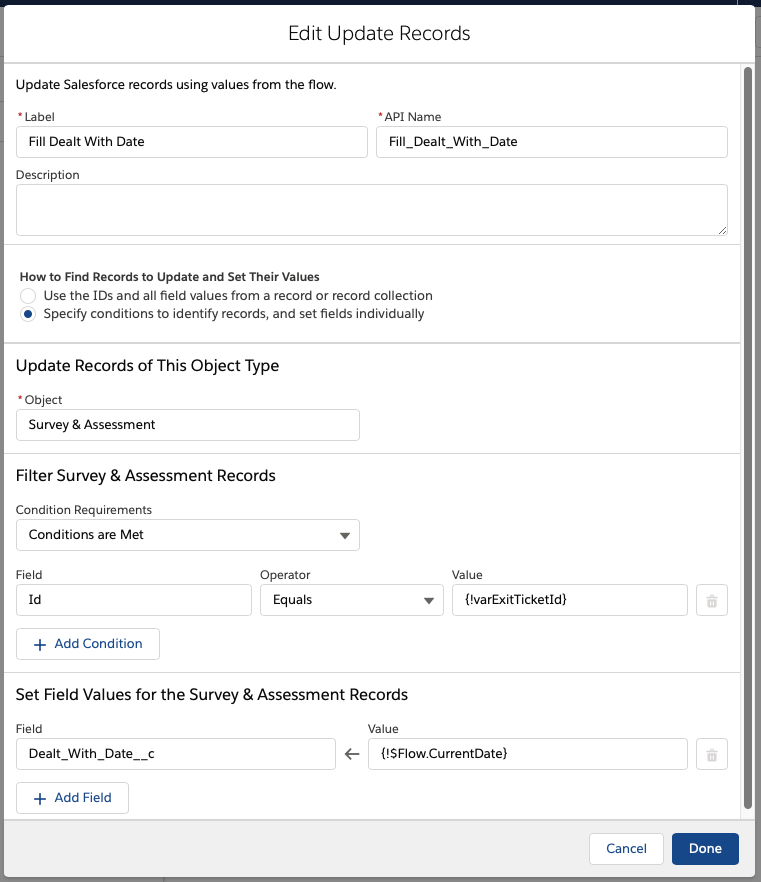The image size is (761, 882).
Task: Cancel editing Update Records
Action: [x=626, y=849]
